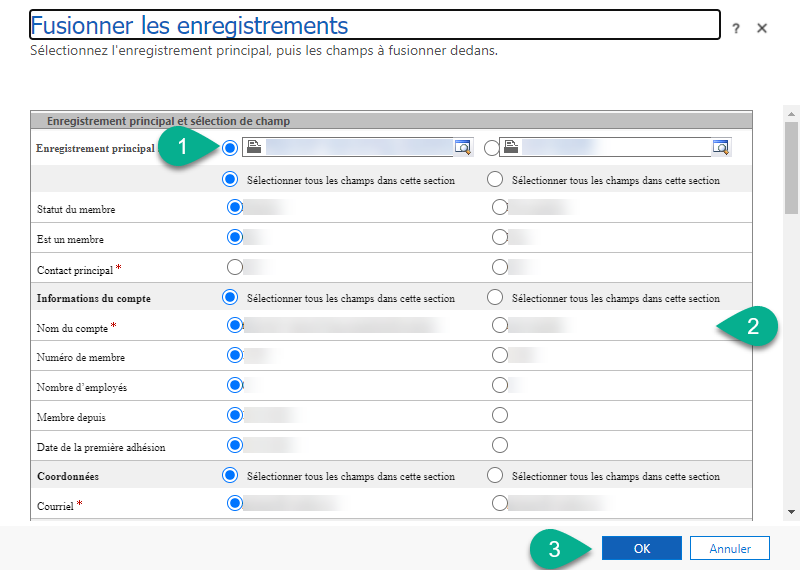Click the Courriel field label
800x570 pixels.
pos(55,506)
